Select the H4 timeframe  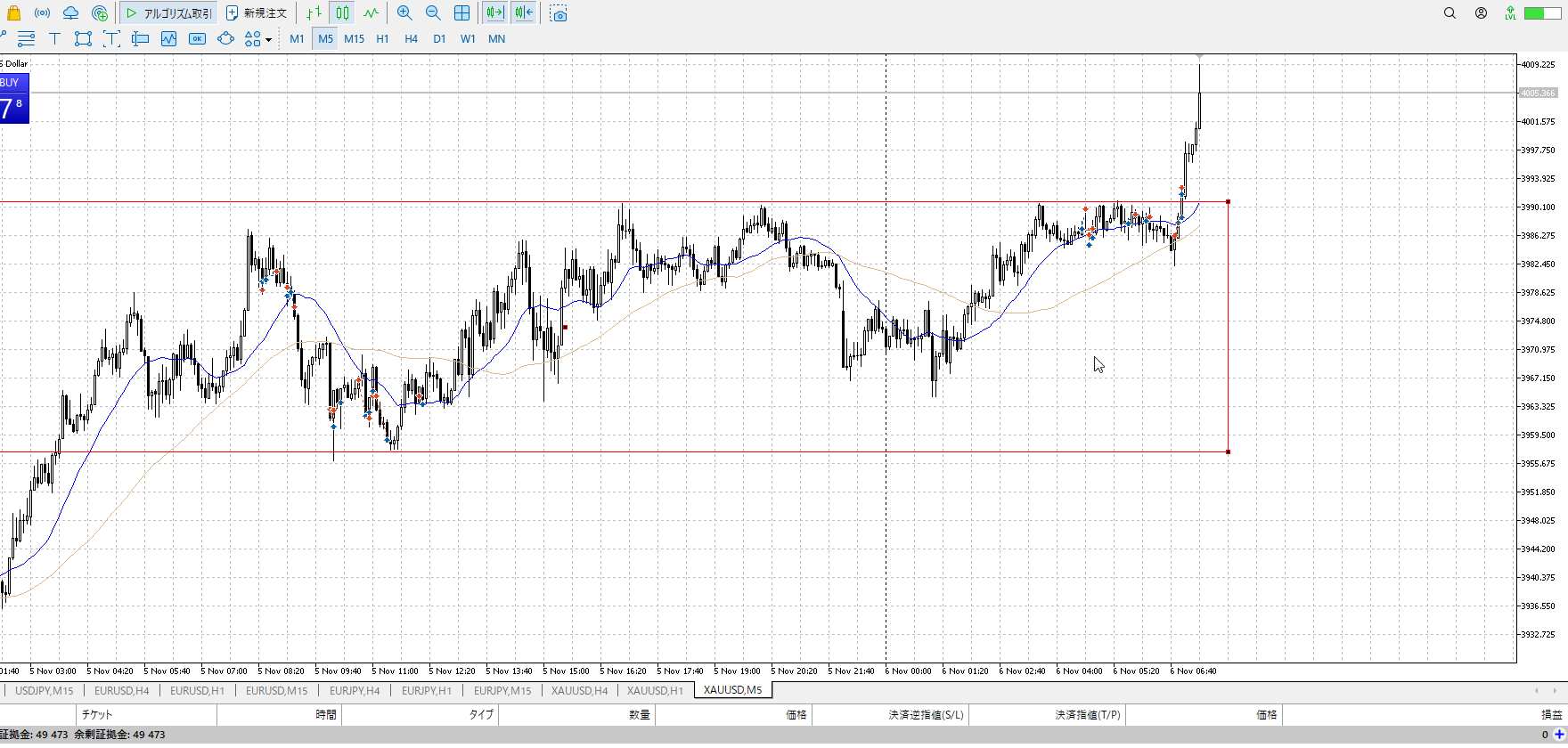click(x=411, y=39)
